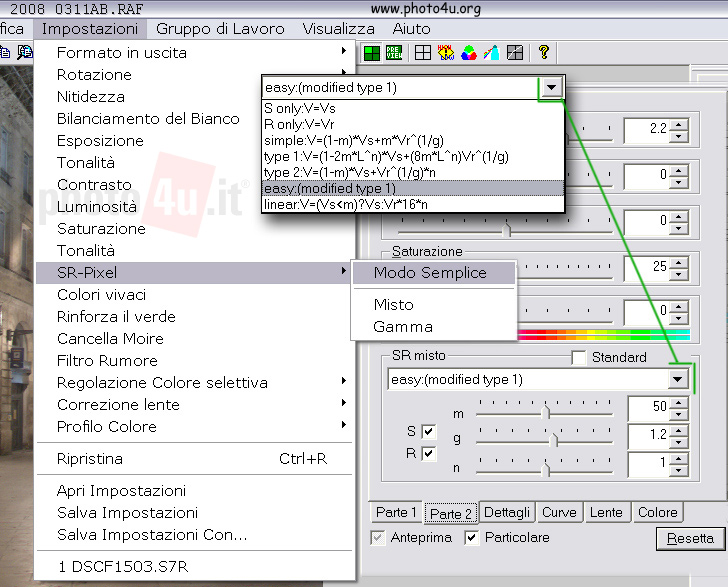
Task: Open the RGB color circles icon
Action: tap(468, 53)
